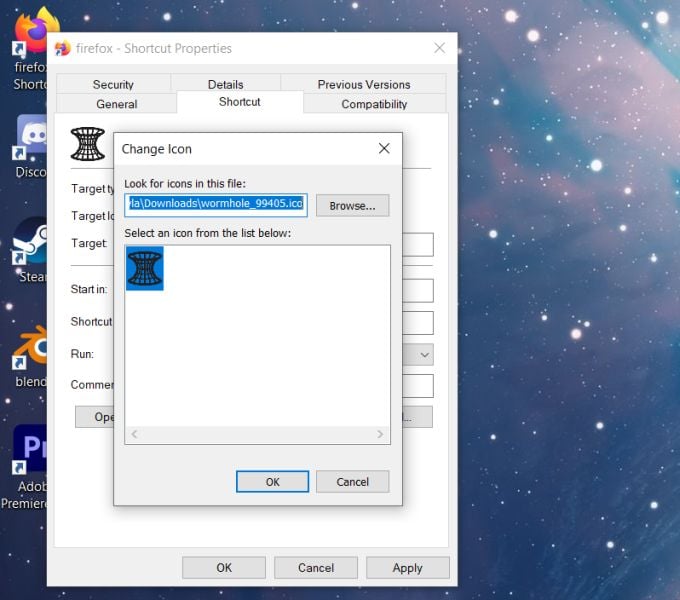
Task: Click the Apply button in Shortcut Properties
Action: coord(407,567)
